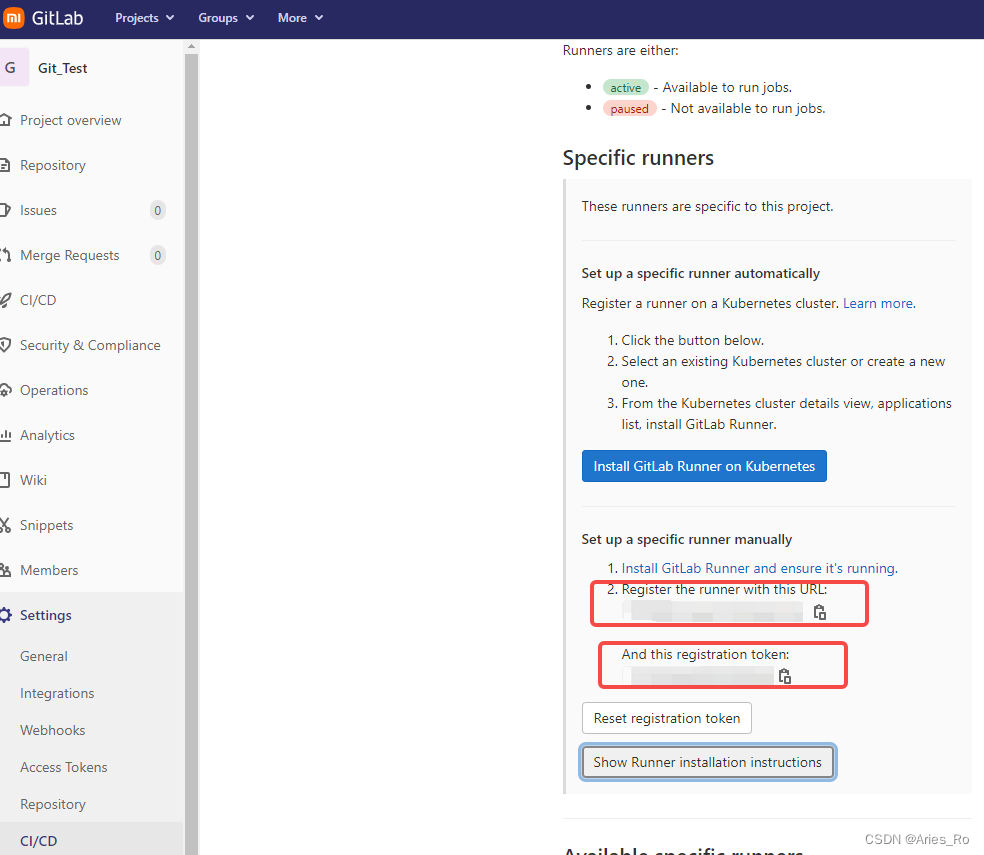Click 'These runners are specific to this project' text

pyautogui.click(x=707, y=207)
